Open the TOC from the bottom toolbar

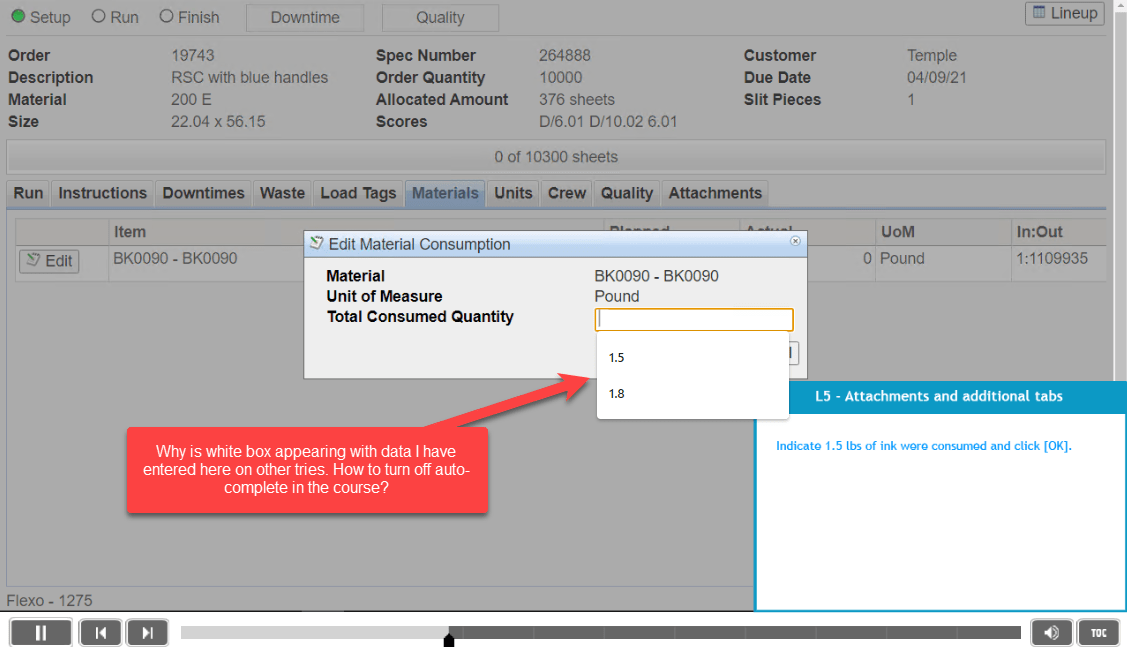tap(1097, 632)
